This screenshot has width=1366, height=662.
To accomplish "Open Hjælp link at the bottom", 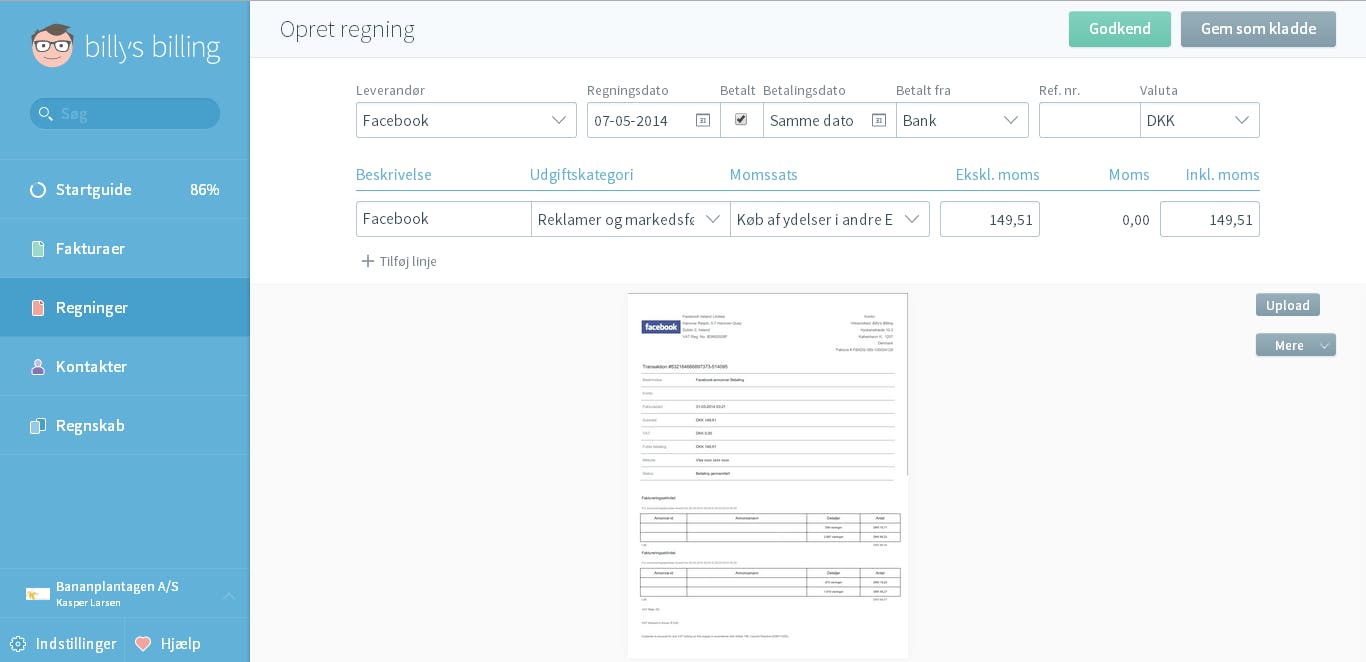I will point(180,644).
